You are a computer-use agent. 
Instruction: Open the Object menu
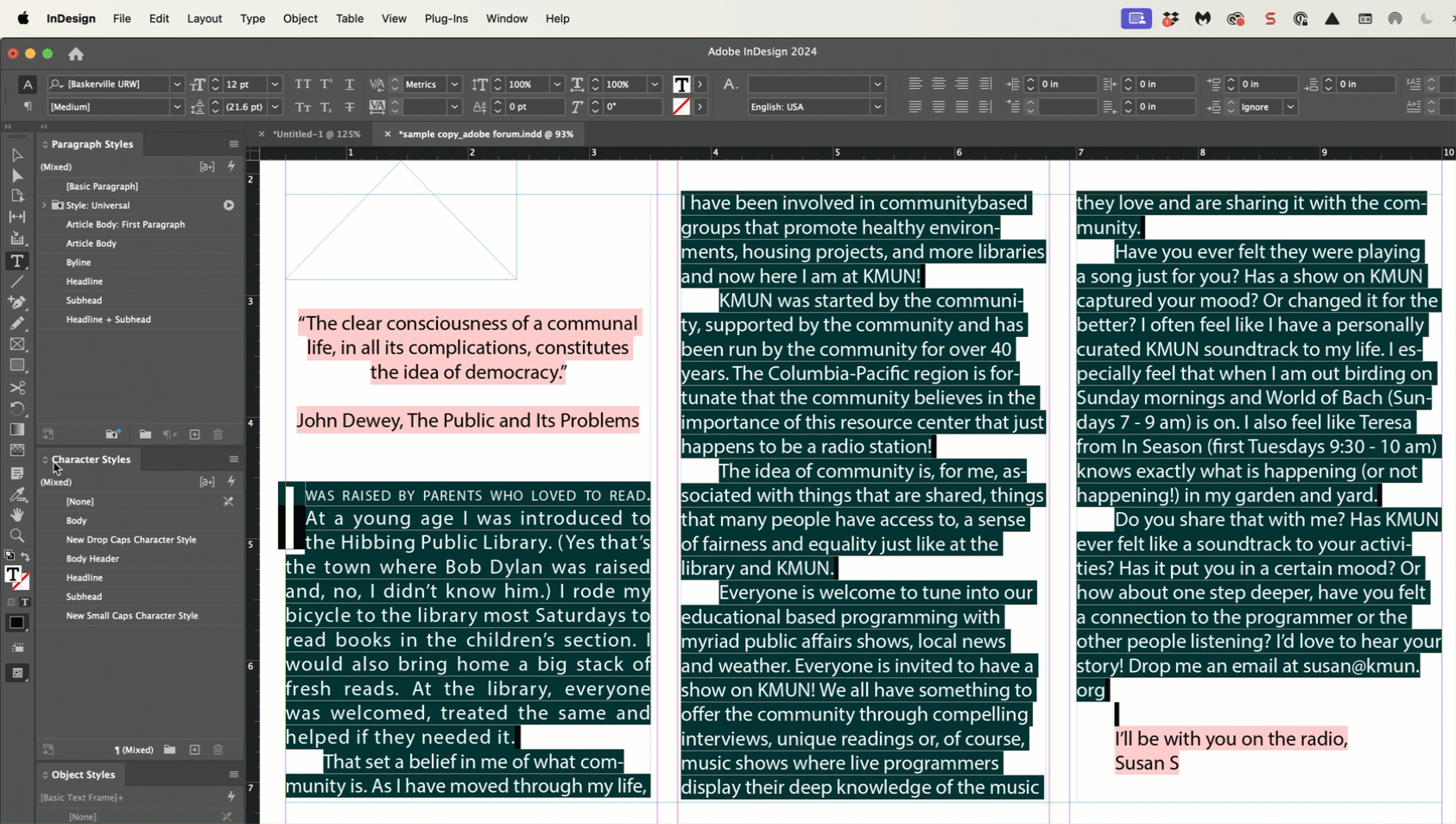pos(301,18)
